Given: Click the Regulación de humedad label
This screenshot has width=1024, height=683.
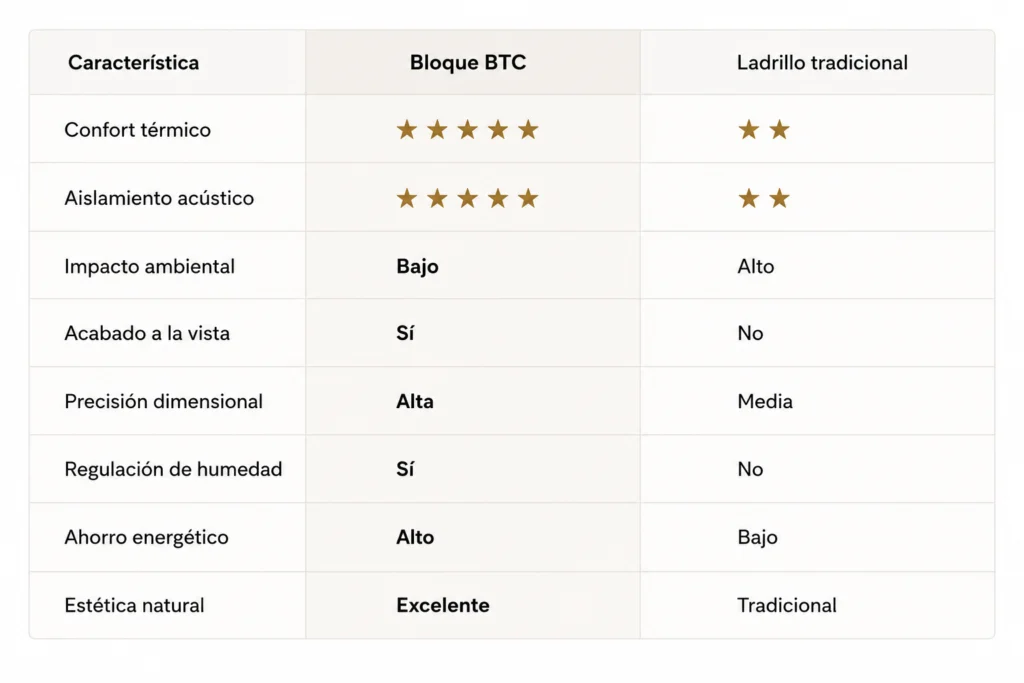Looking at the screenshot, I should click(x=173, y=469).
